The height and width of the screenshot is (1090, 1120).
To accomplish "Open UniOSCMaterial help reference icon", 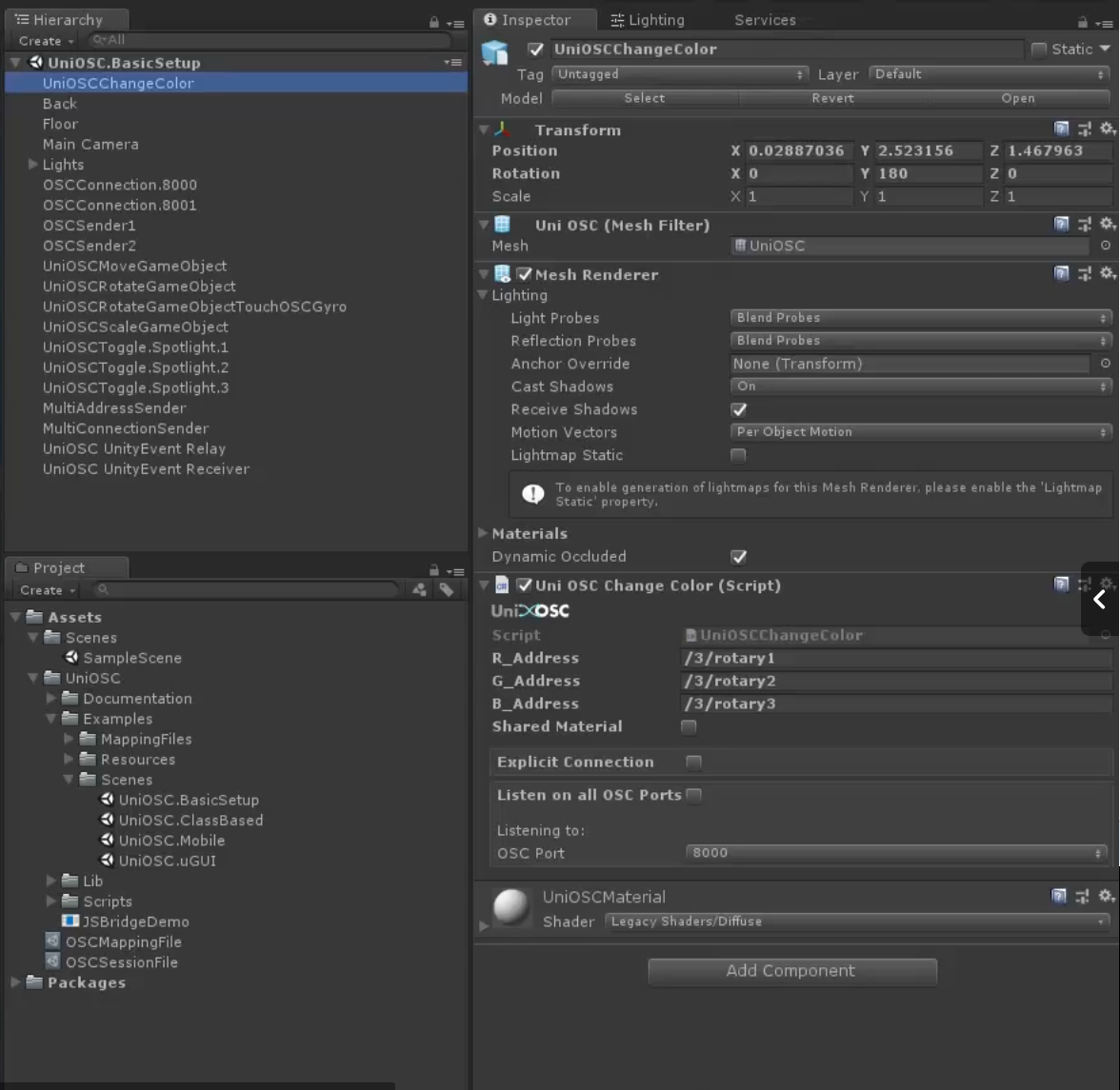I will coord(1059,896).
